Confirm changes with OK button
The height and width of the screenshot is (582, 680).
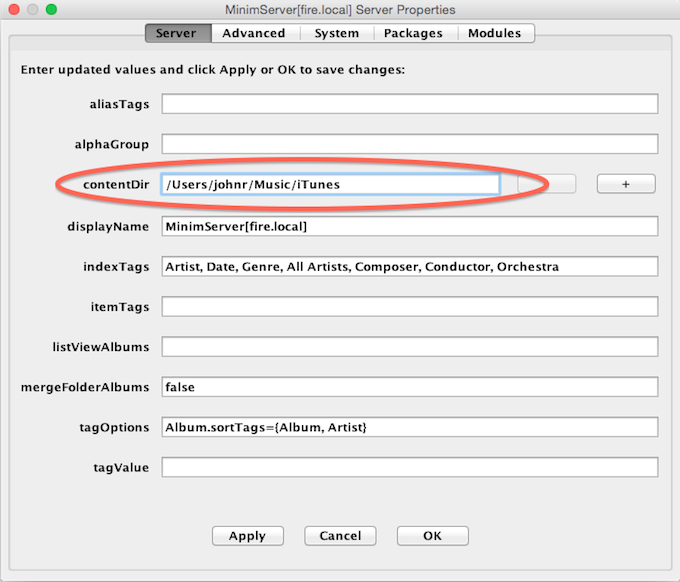(432, 536)
